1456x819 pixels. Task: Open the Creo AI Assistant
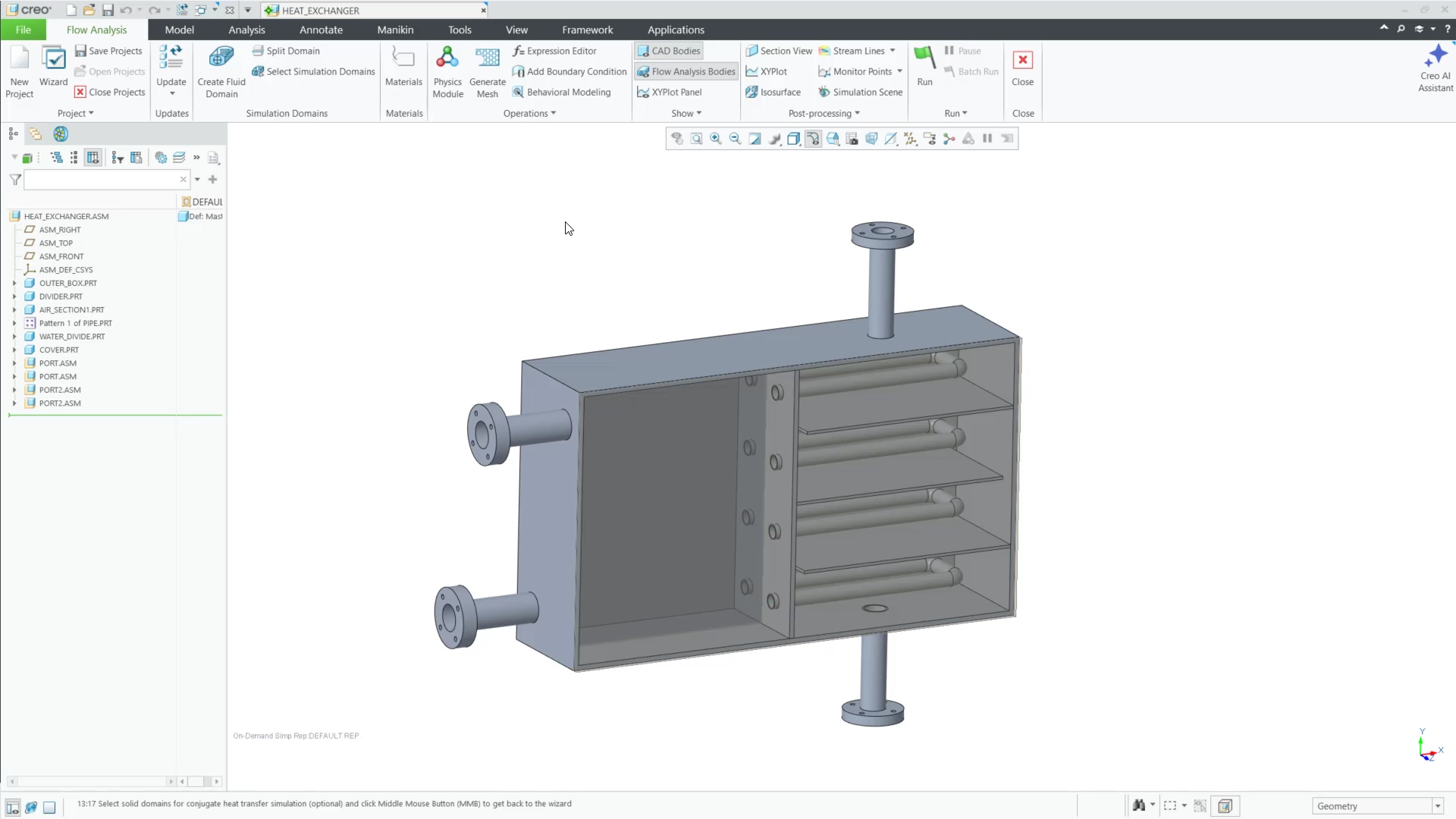pos(1436,68)
